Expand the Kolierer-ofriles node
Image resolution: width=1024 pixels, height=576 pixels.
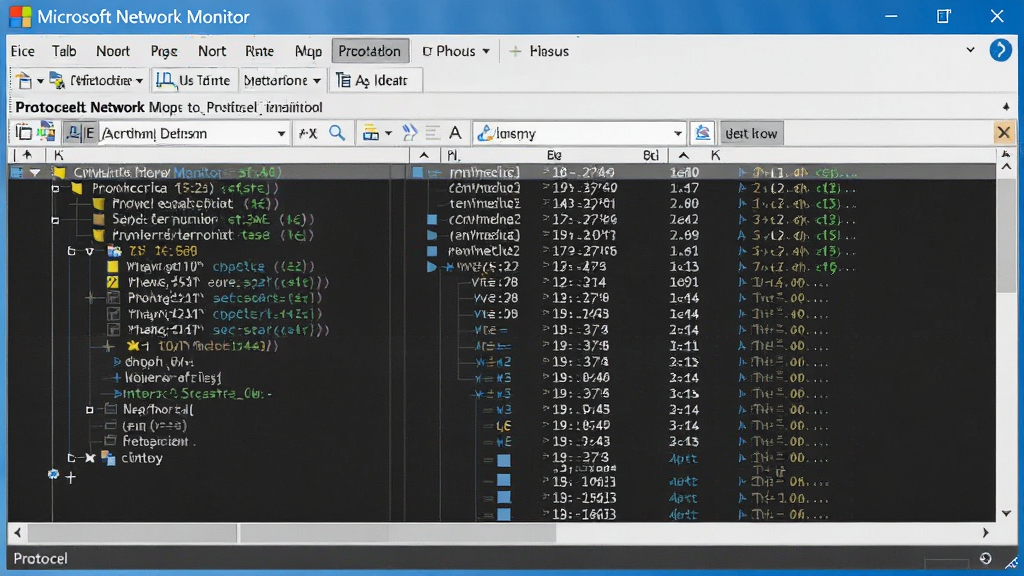pos(117,377)
